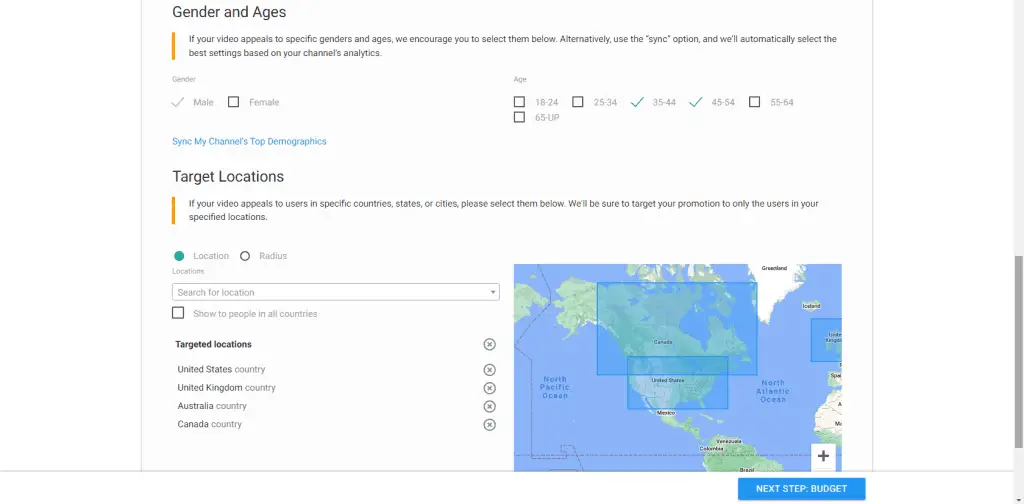Untick the 45-54 age group
1024x504 pixels.
696,102
